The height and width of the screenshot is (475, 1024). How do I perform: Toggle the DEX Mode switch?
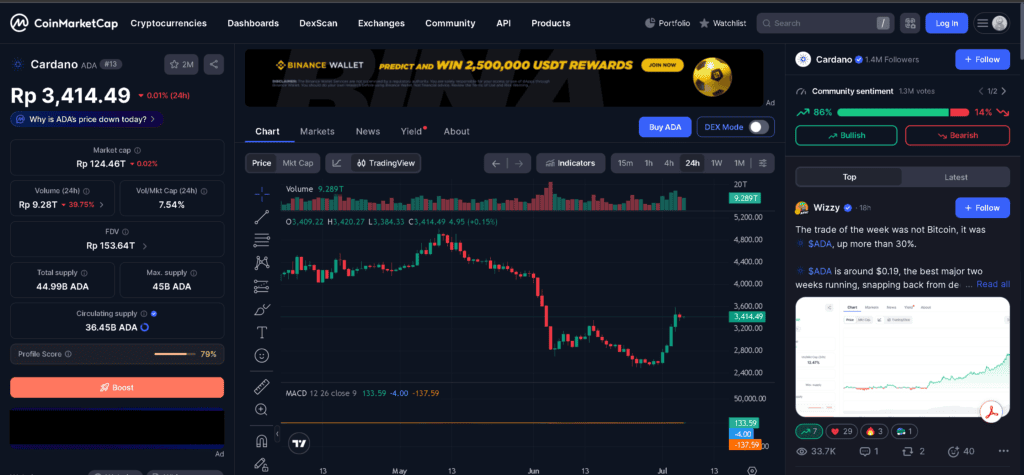click(x=758, y=127)
